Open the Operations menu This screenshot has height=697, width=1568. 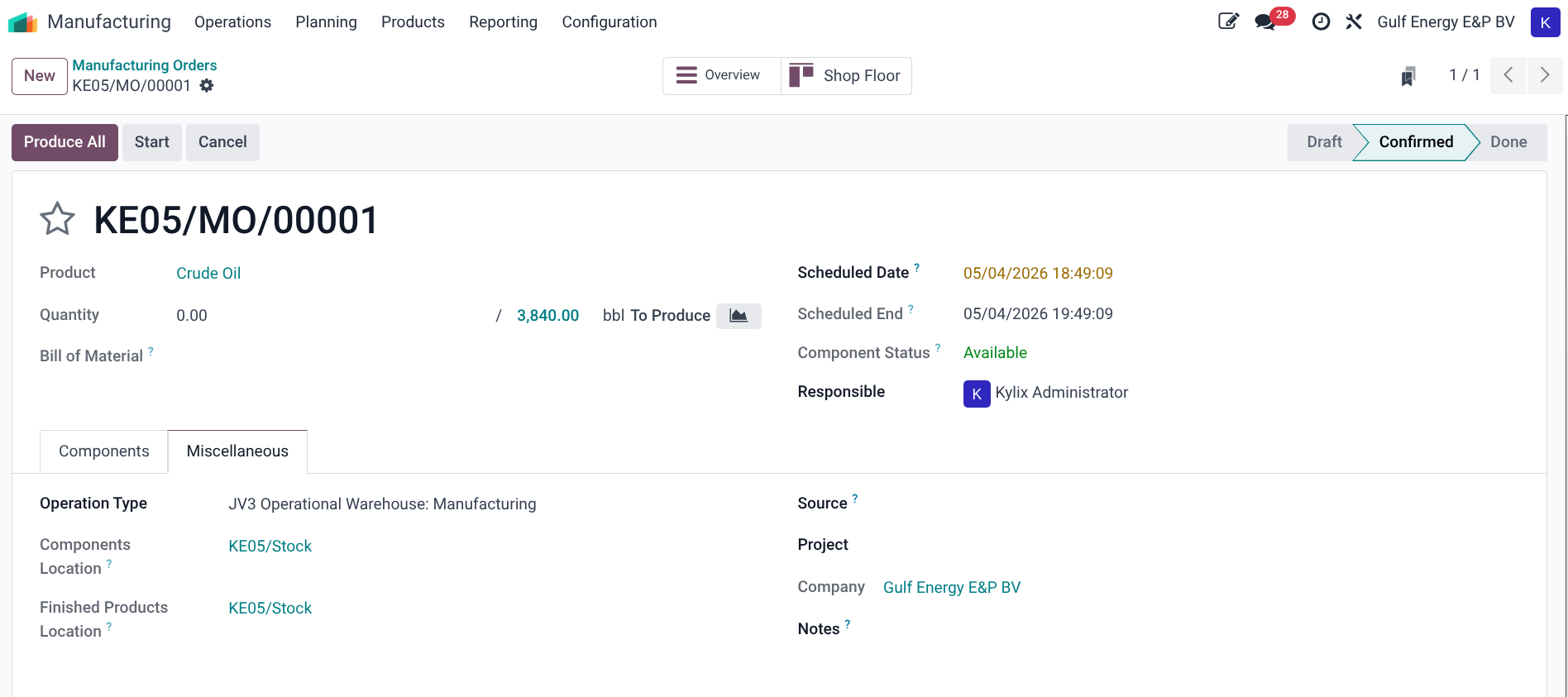click(232, 22)
